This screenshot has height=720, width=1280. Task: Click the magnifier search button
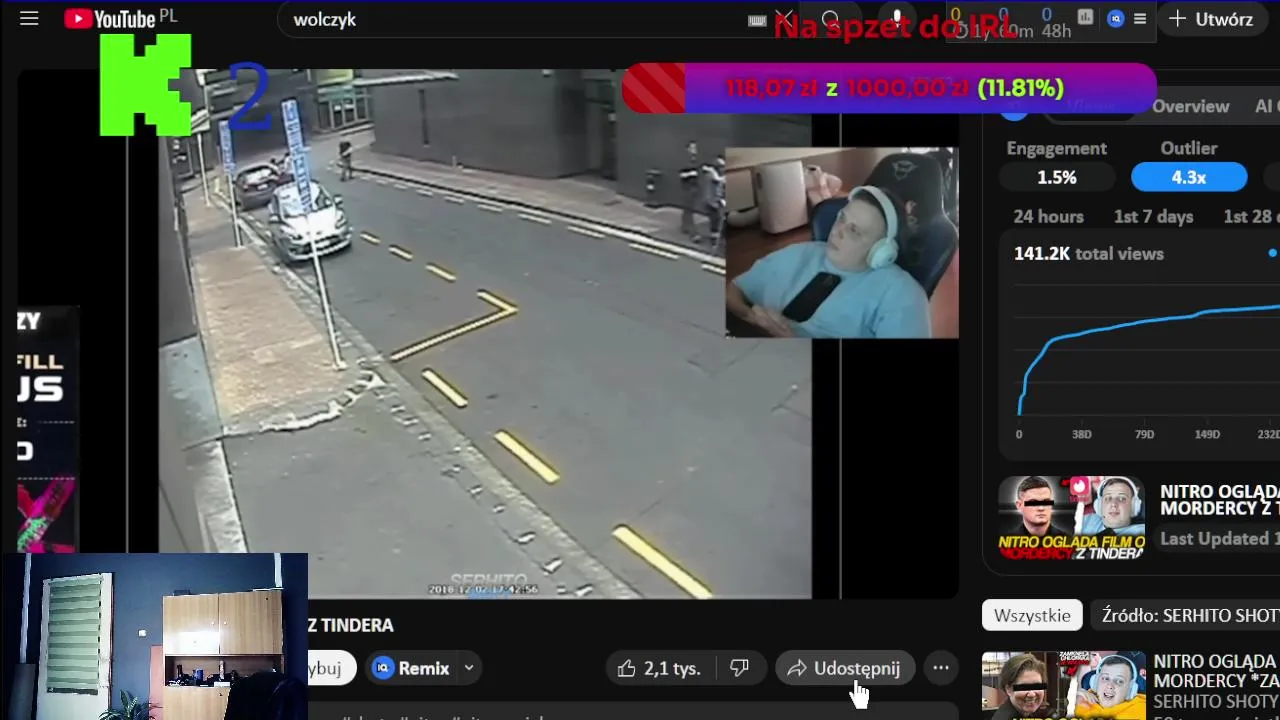831,20
